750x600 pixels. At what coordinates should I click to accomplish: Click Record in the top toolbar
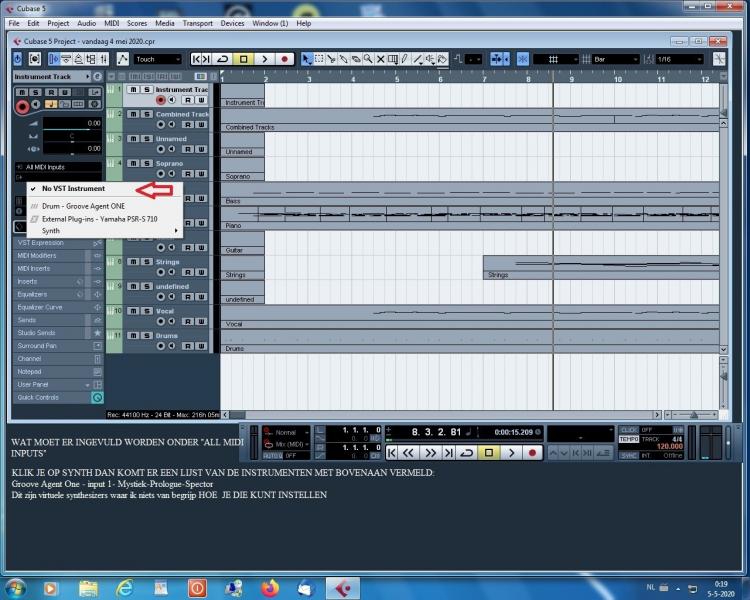[x=285, y=59]
